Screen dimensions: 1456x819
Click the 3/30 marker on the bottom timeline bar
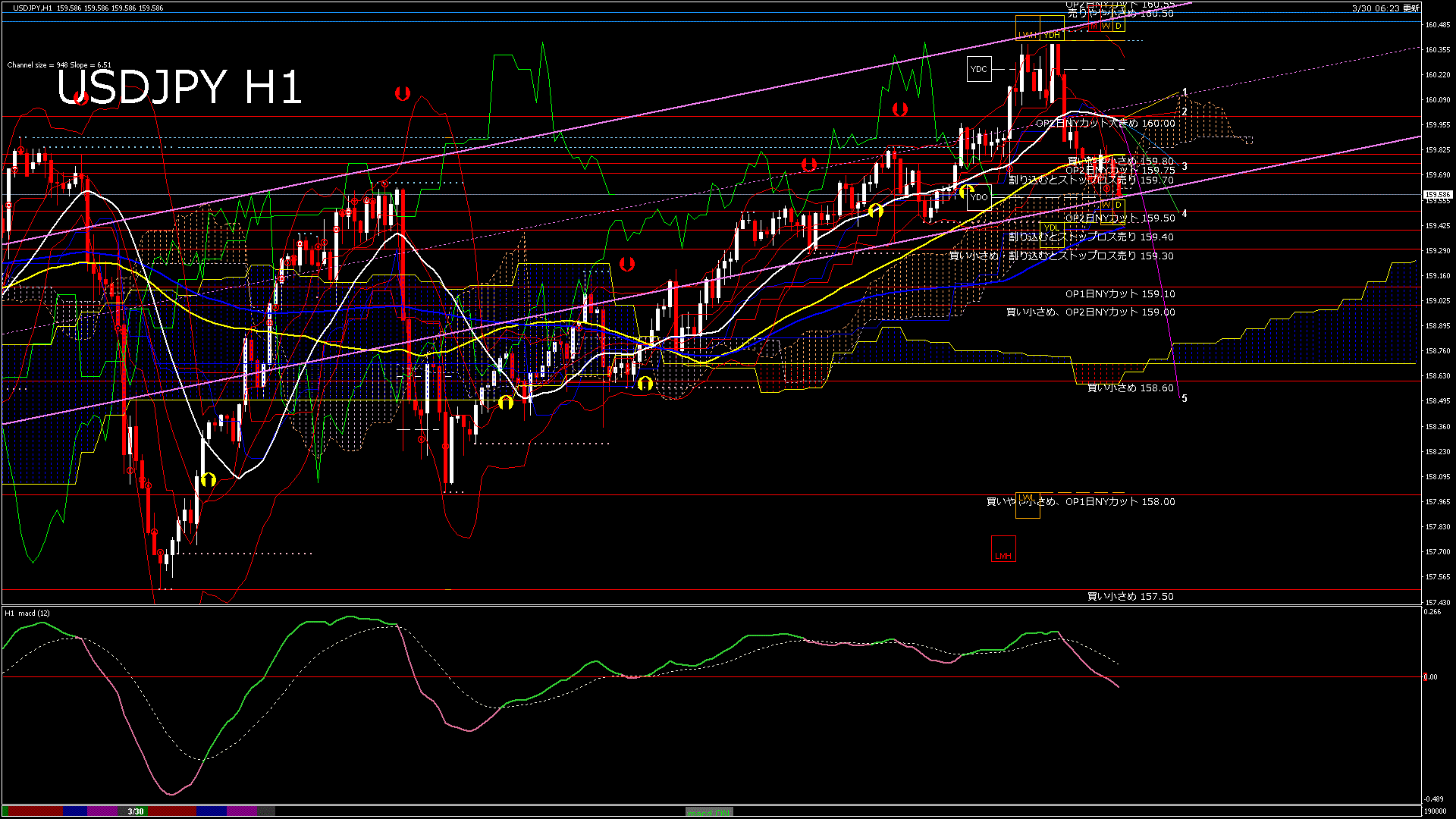pyautogui.click(x=134, y=811)
